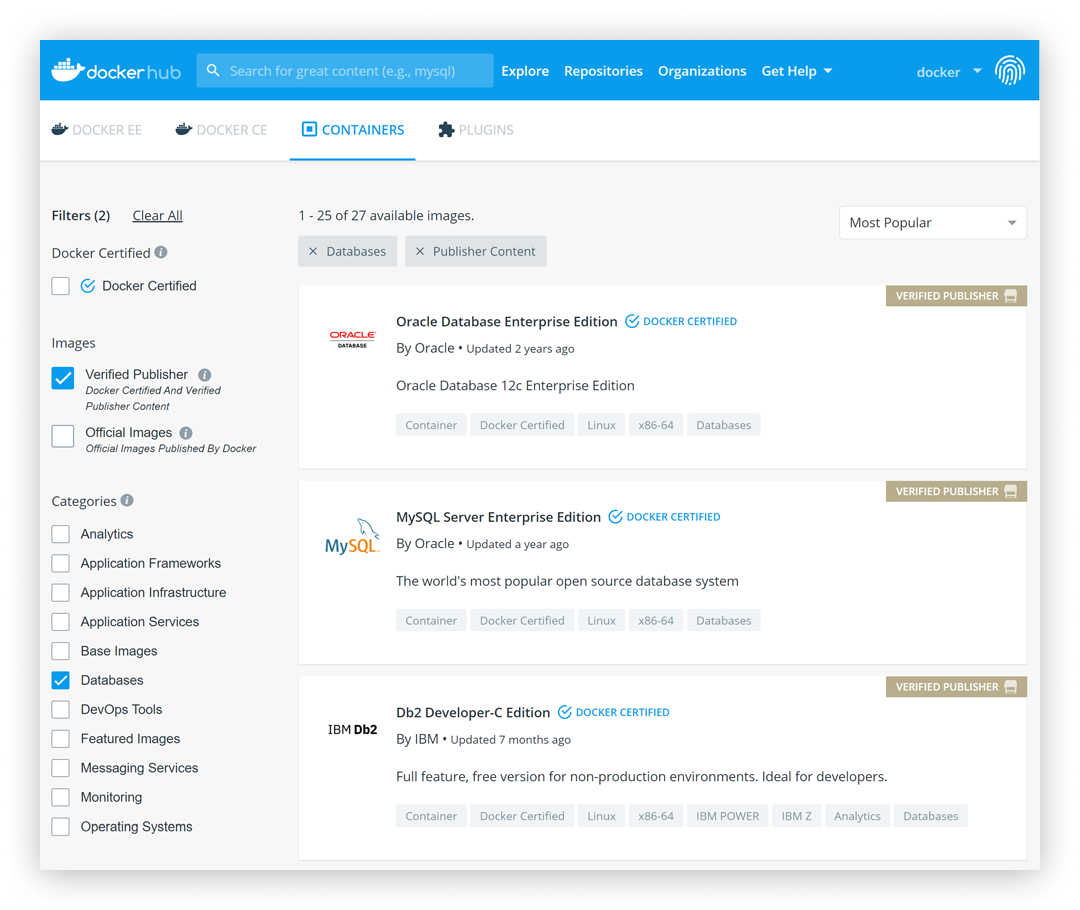This screenshot has height=910, width=1080.
Task: Uncheck the Databases category checkbox
Action: point(61,681)
